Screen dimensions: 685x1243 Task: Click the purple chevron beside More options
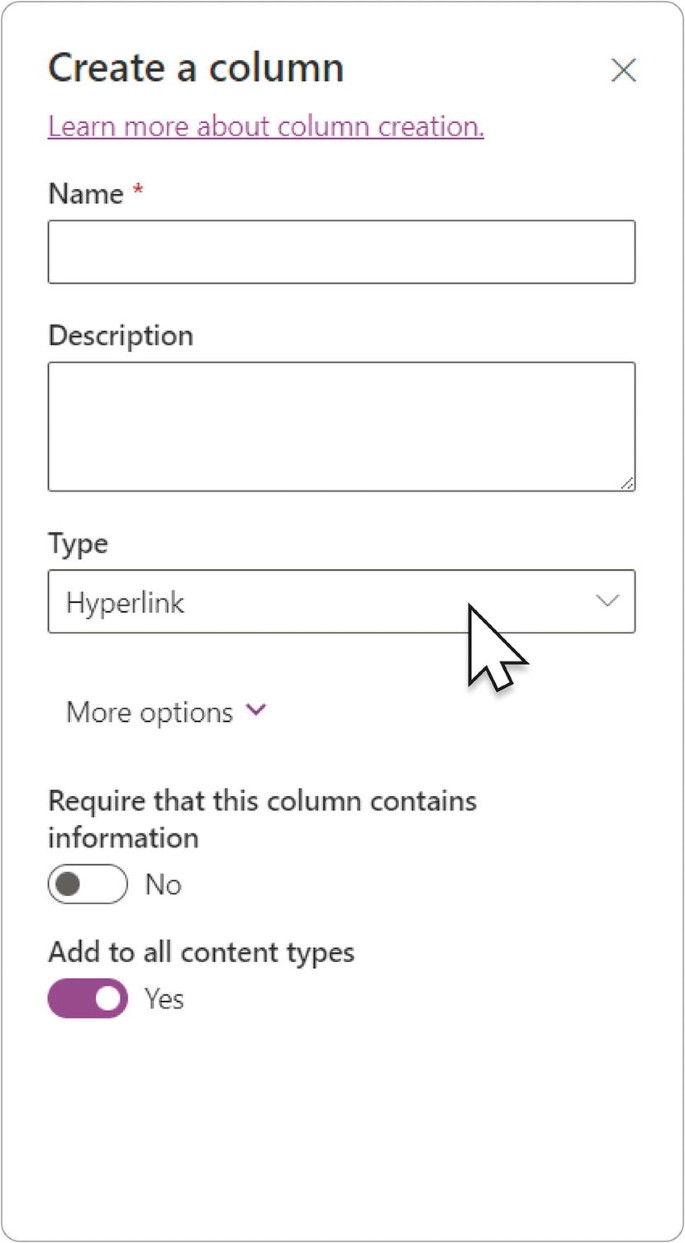256,710
